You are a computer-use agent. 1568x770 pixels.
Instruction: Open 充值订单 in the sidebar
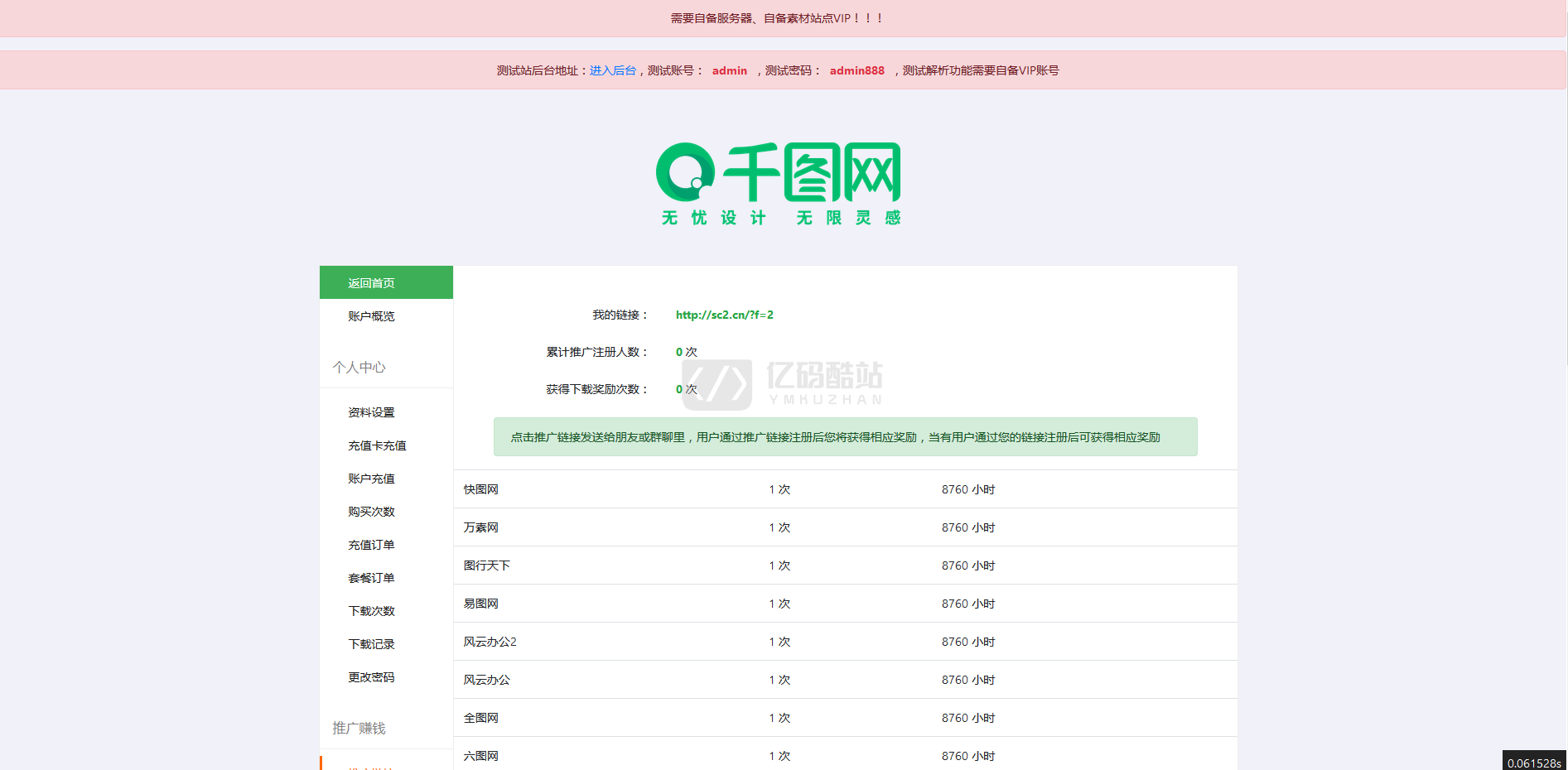(x=371, y=545)
